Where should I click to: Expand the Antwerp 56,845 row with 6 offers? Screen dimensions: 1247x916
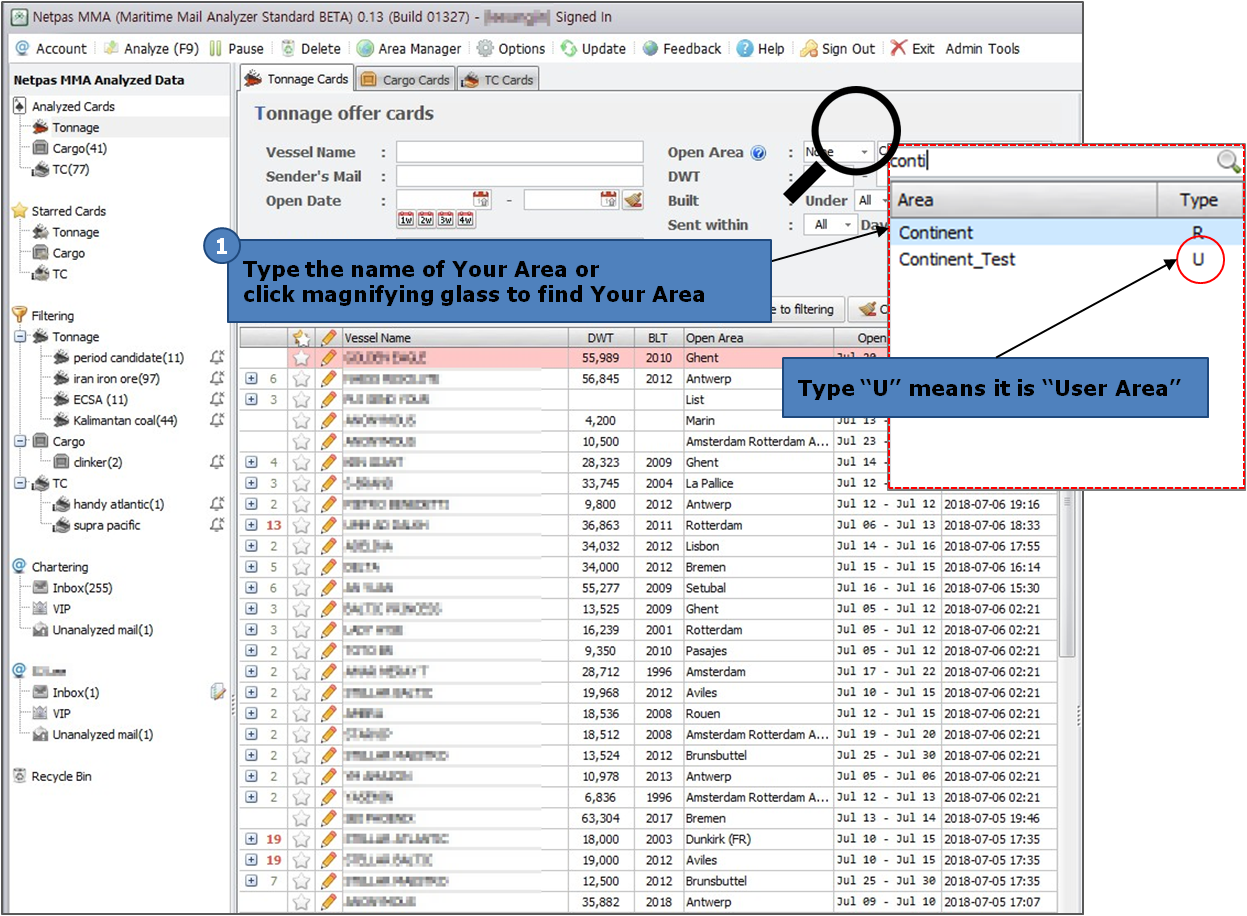251,379
